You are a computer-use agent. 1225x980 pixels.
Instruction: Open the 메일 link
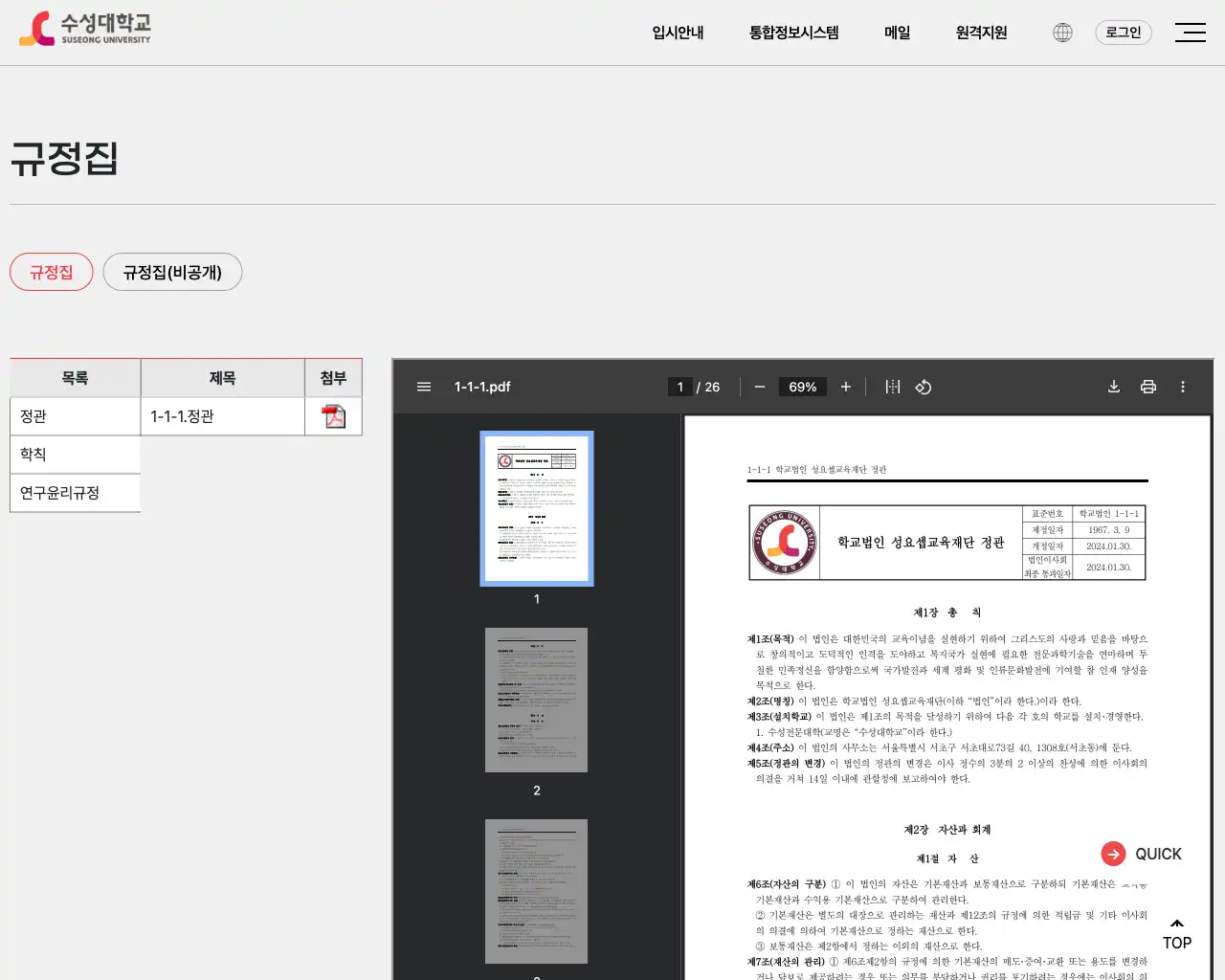pyautogui.click(x=896, y=32)
